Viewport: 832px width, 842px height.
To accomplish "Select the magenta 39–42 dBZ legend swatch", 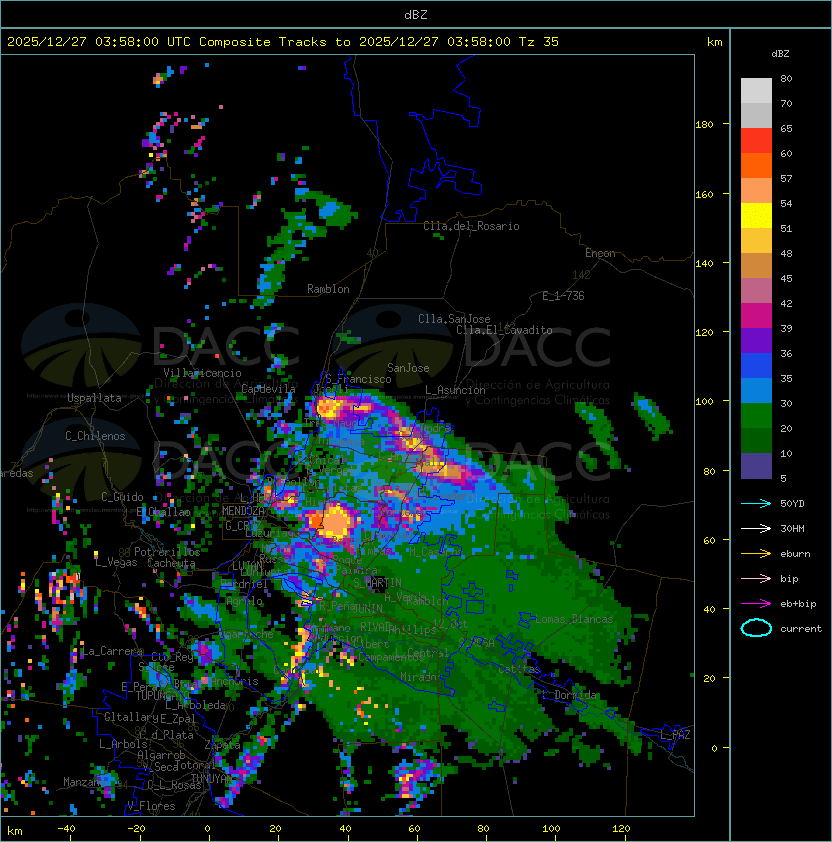I will click(756, 315).
